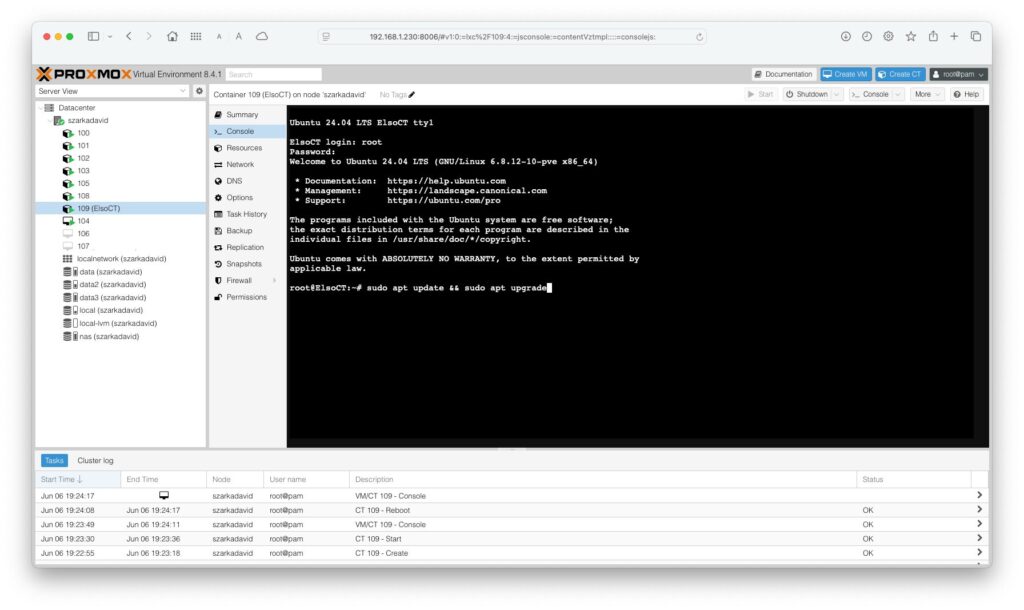Open the Options section
Viewport: 1024px width, 610px height.
[x=248, y=197]
